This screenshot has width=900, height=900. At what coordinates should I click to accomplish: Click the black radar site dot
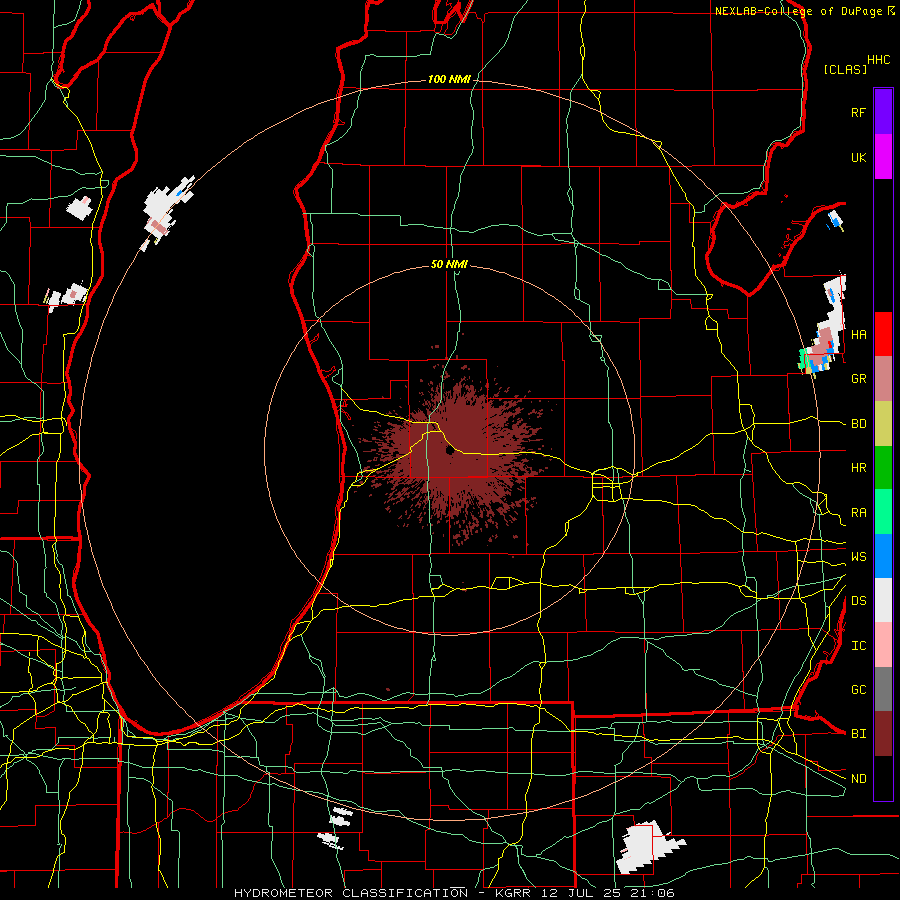(x=450, y=451)
